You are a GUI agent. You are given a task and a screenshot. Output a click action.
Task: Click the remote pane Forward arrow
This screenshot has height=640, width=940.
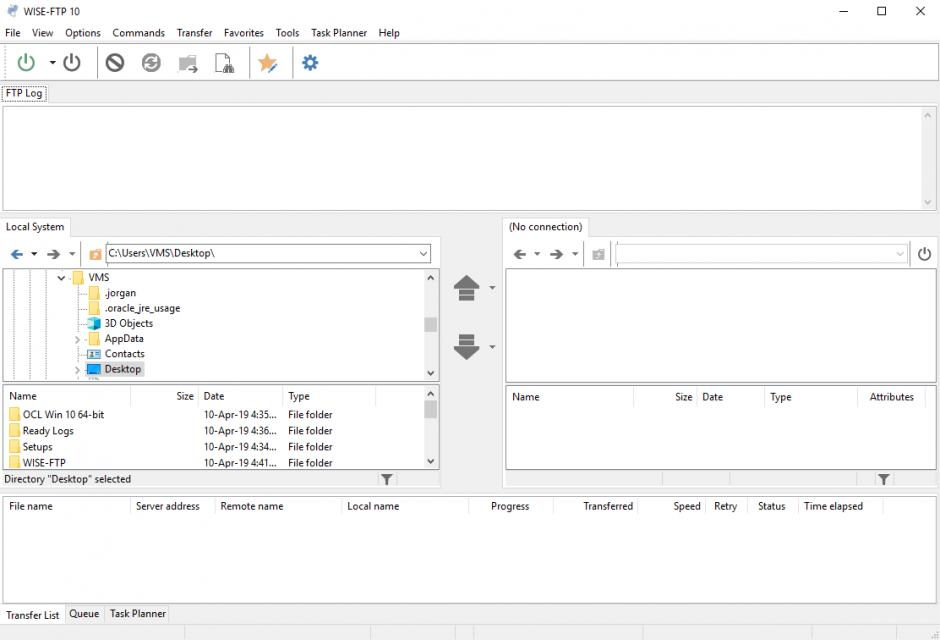[x=556, y=254]
